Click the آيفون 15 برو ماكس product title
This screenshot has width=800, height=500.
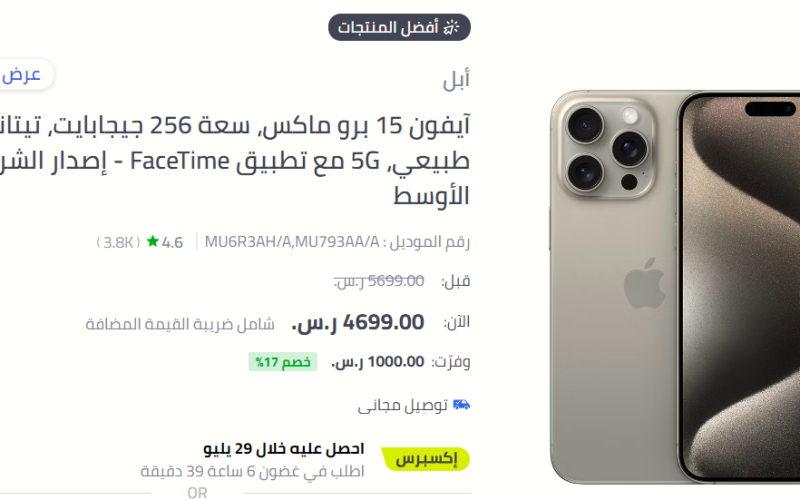(x=235, y=160)
